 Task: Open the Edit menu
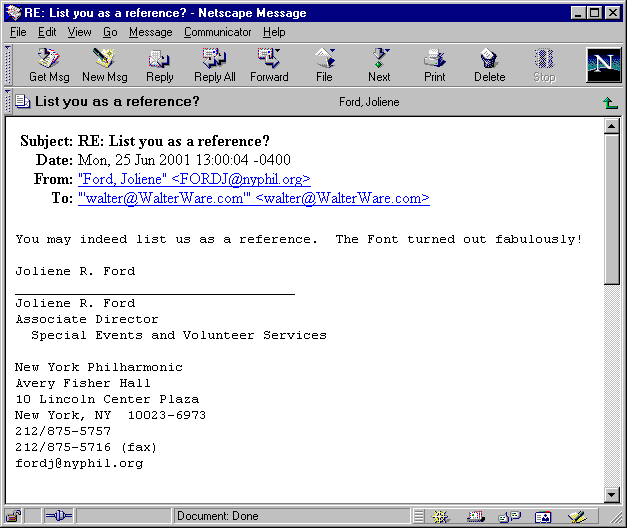coord(47,32)
